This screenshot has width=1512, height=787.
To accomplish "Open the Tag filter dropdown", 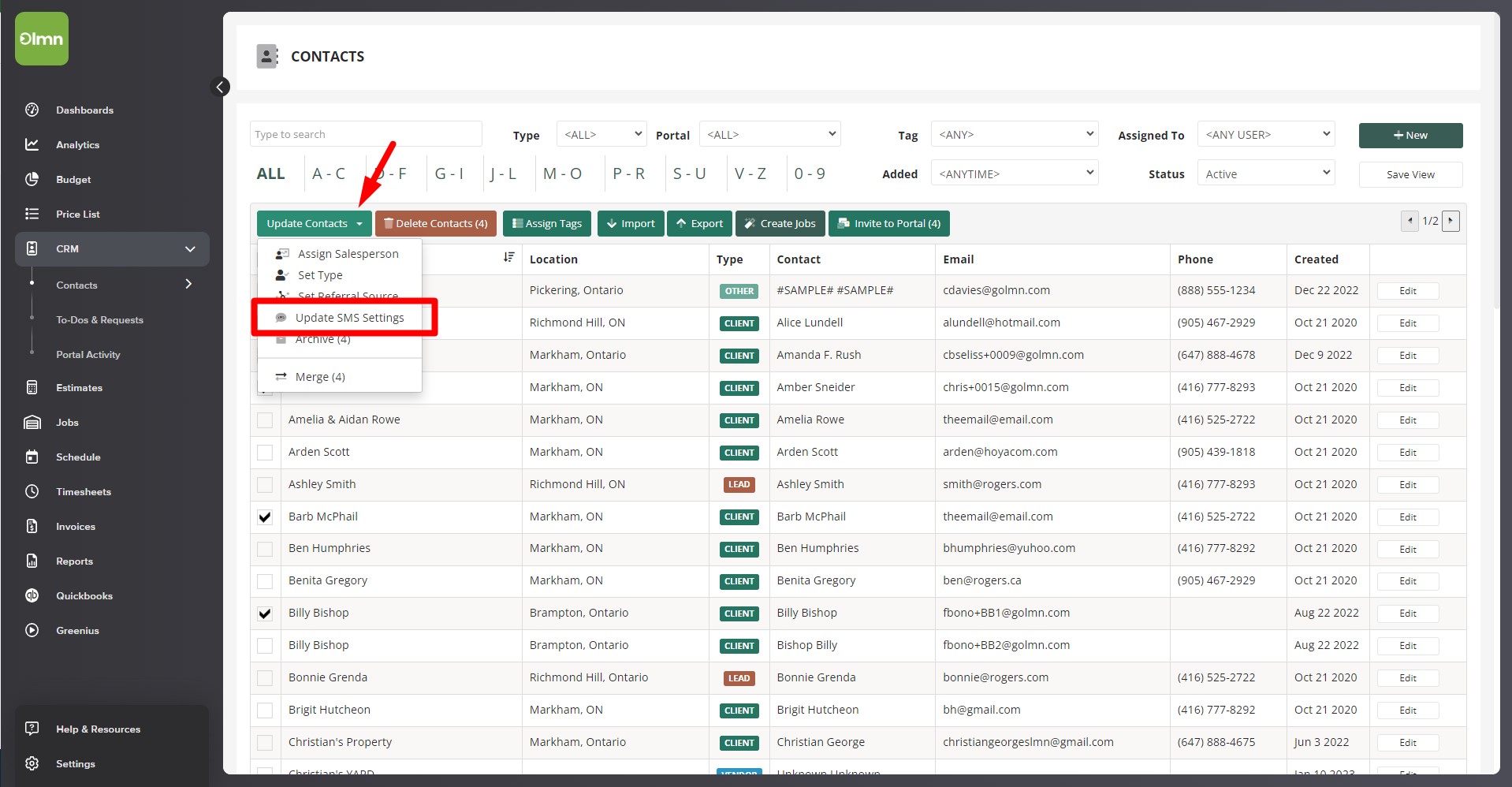I will pyautogui.click(x=1014, y=134).
